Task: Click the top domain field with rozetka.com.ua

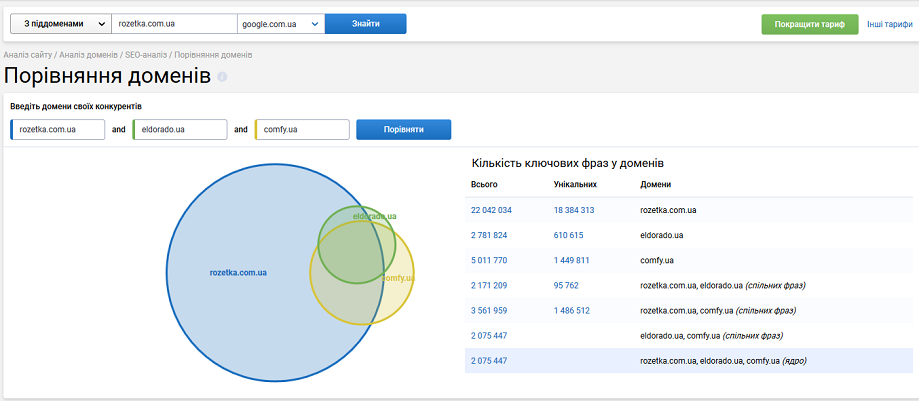Action: pyautogui.click(x=174, y=24)
